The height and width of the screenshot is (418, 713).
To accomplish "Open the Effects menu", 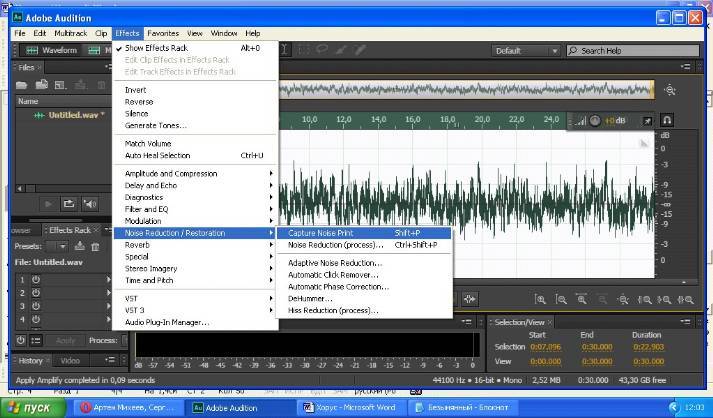I will pyautogui.click(x=127, y=33).
